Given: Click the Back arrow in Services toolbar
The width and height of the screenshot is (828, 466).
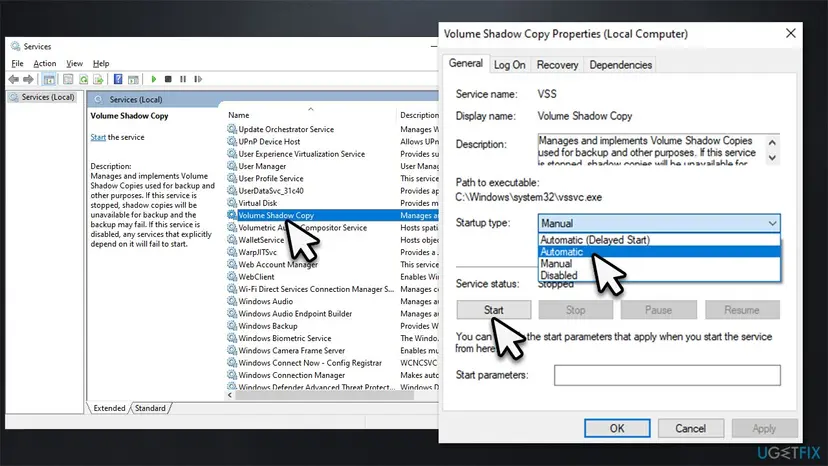Looking at the screenshot, I should 14,79.
